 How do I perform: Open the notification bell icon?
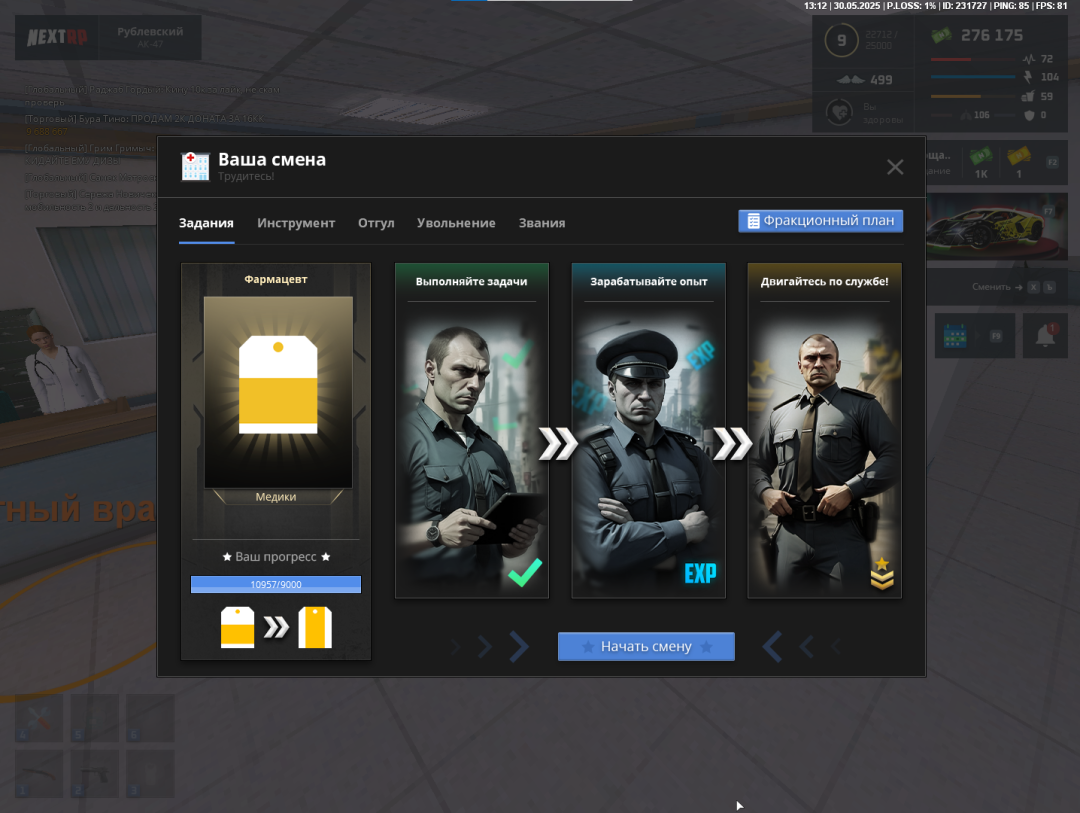[1046, 336]
